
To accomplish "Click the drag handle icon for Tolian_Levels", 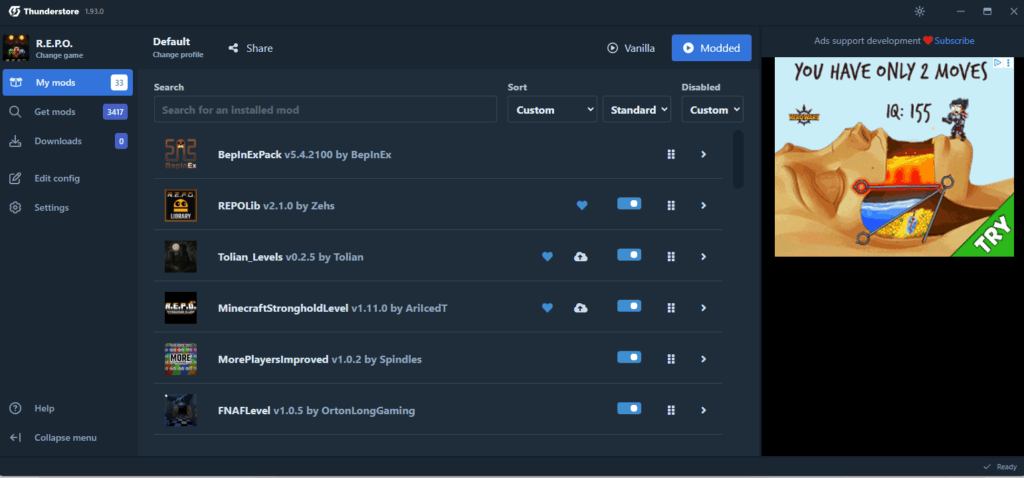I will tap(671, 257).
